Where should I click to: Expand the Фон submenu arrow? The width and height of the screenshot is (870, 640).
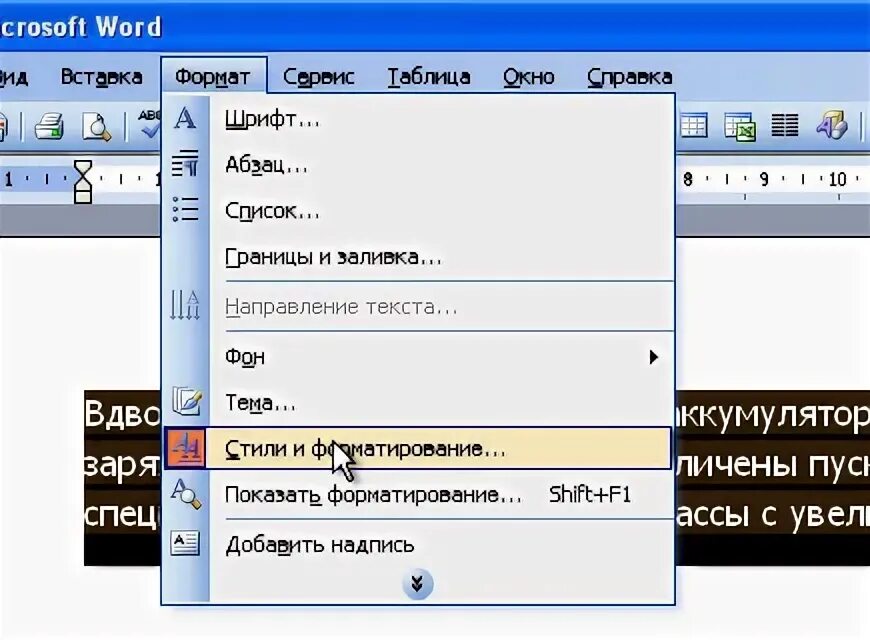[654, 357]
